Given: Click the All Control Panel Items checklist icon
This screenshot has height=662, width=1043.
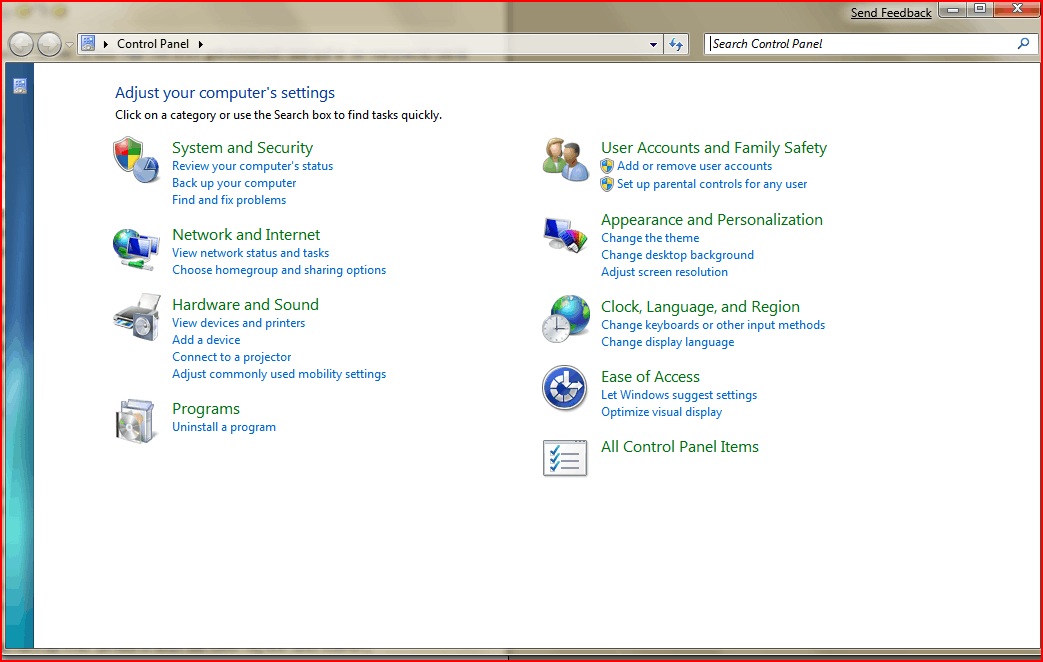Looking at the screenshot, I should pos(565,458).
